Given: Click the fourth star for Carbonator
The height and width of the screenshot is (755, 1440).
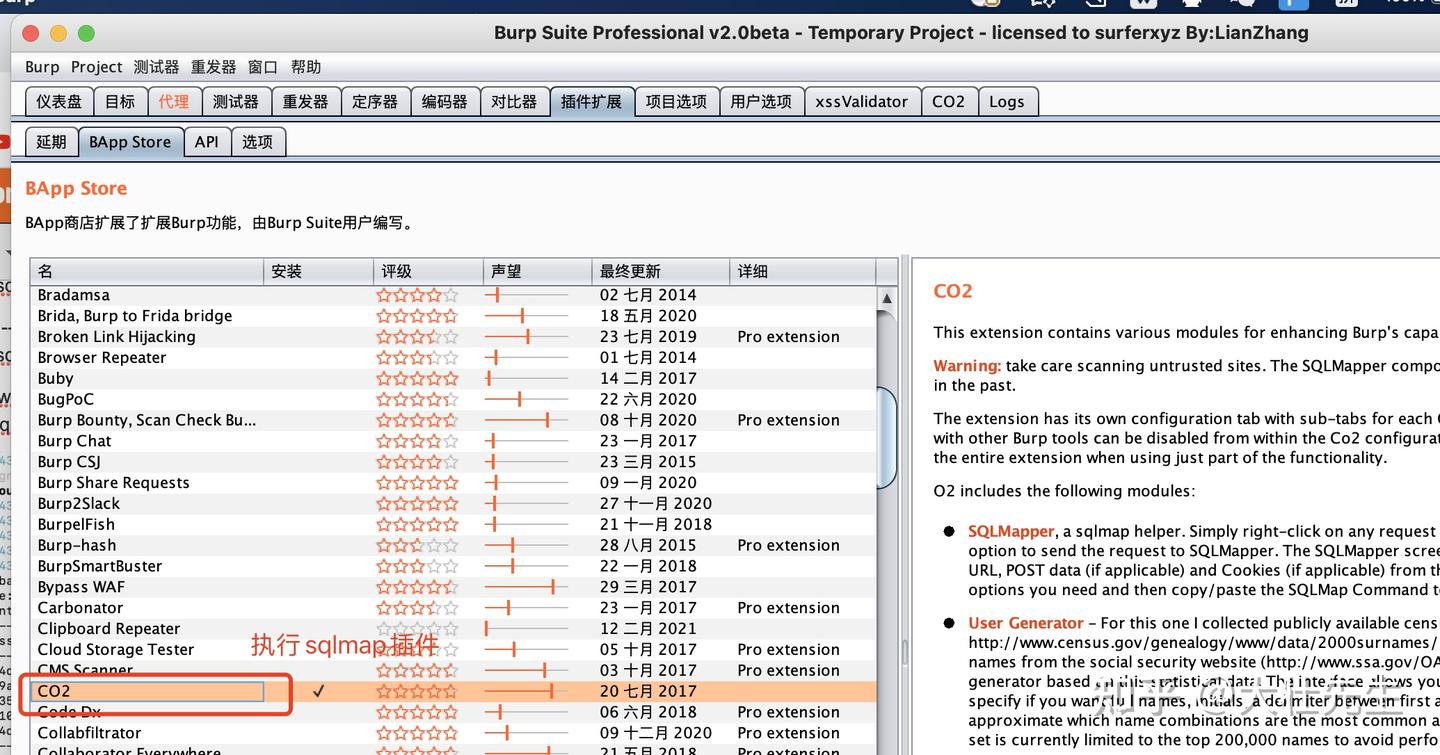Looking at the screenshot, I should [434, 607].
